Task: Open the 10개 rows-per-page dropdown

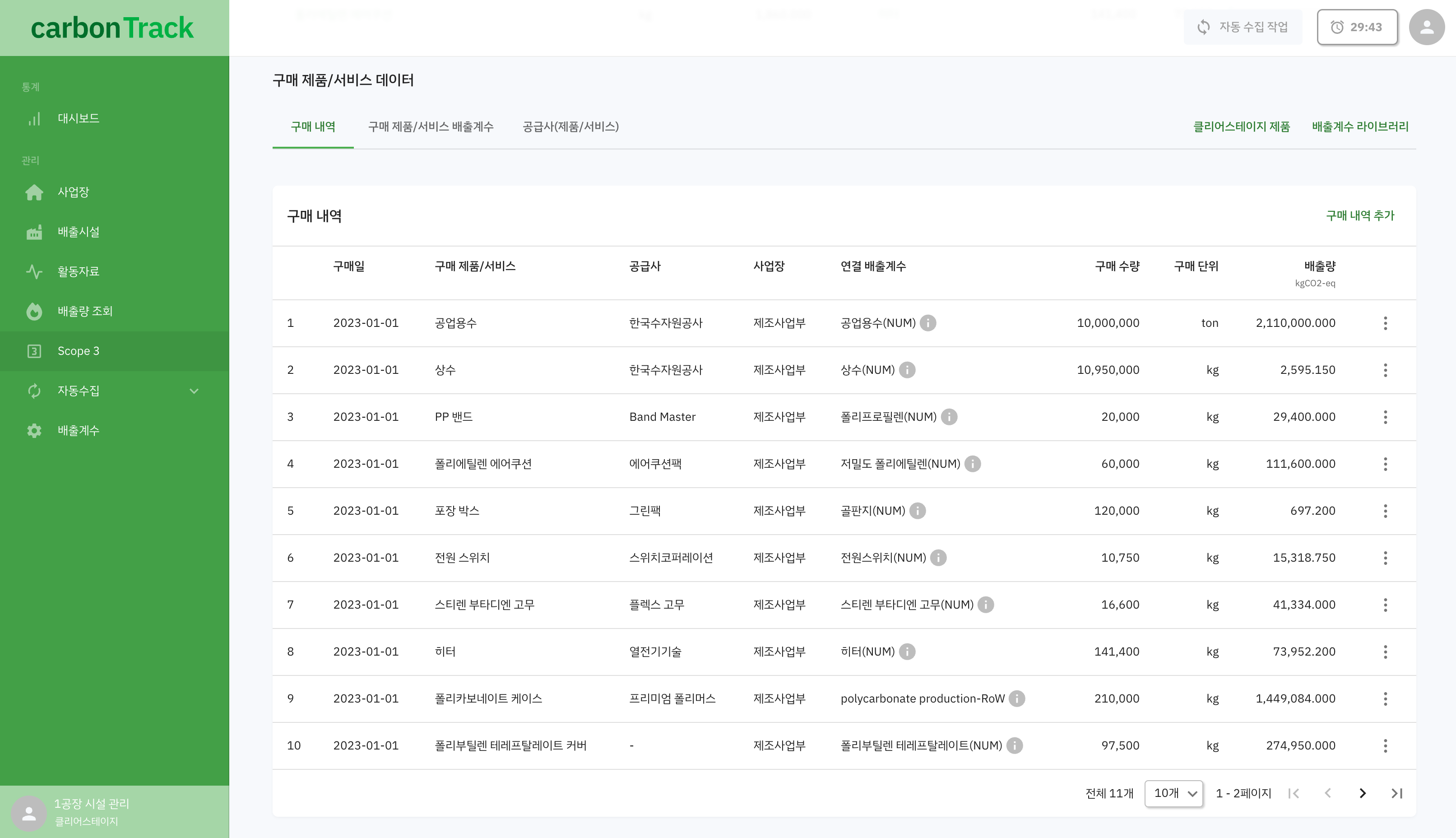Action: coord(1173,794)
